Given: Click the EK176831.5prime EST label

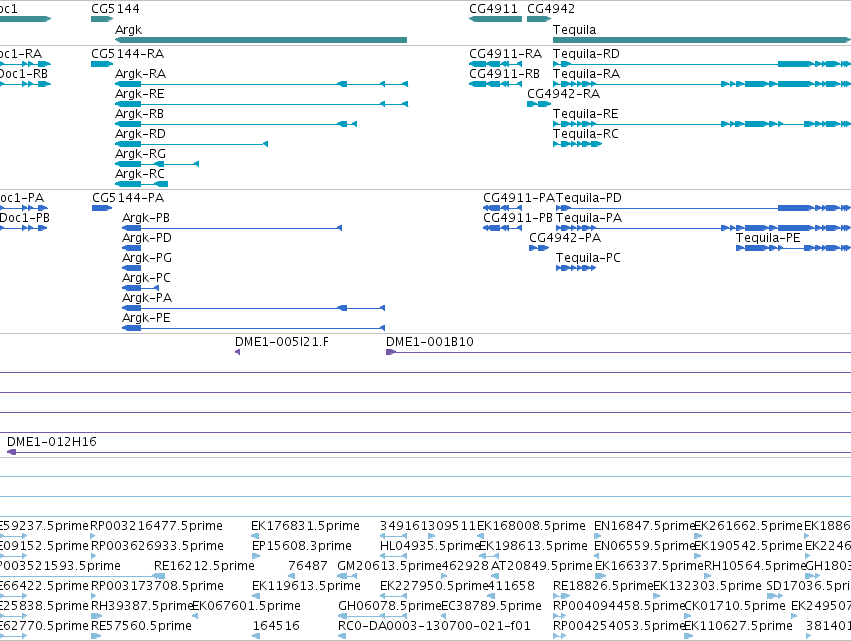Looking at the screenshot, I should click(x=305, y=526).
